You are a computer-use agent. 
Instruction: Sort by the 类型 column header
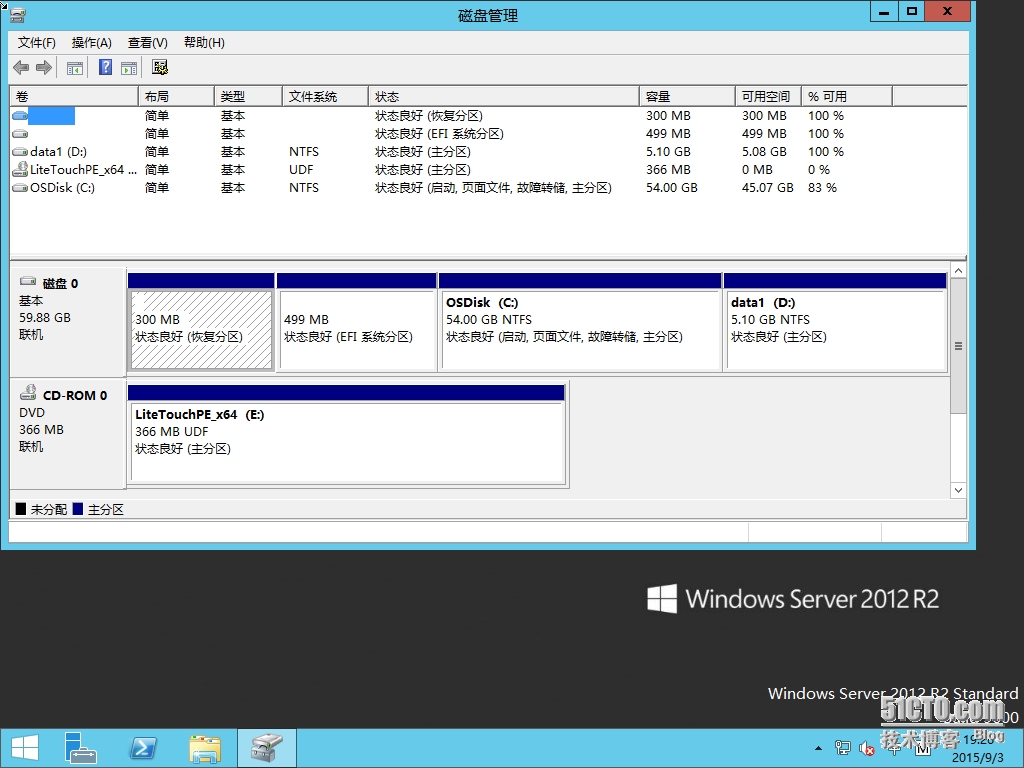point(248,97)
